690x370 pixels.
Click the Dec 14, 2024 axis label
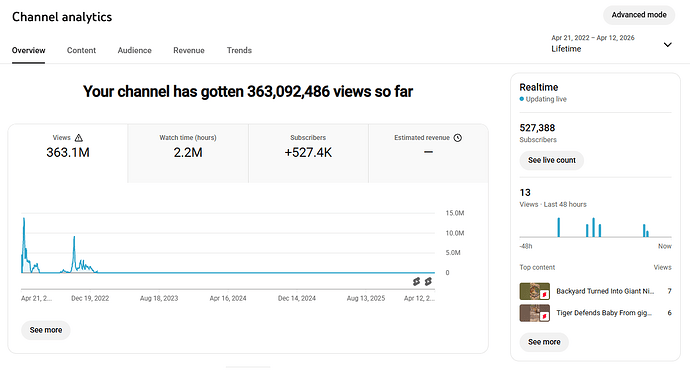297,298
